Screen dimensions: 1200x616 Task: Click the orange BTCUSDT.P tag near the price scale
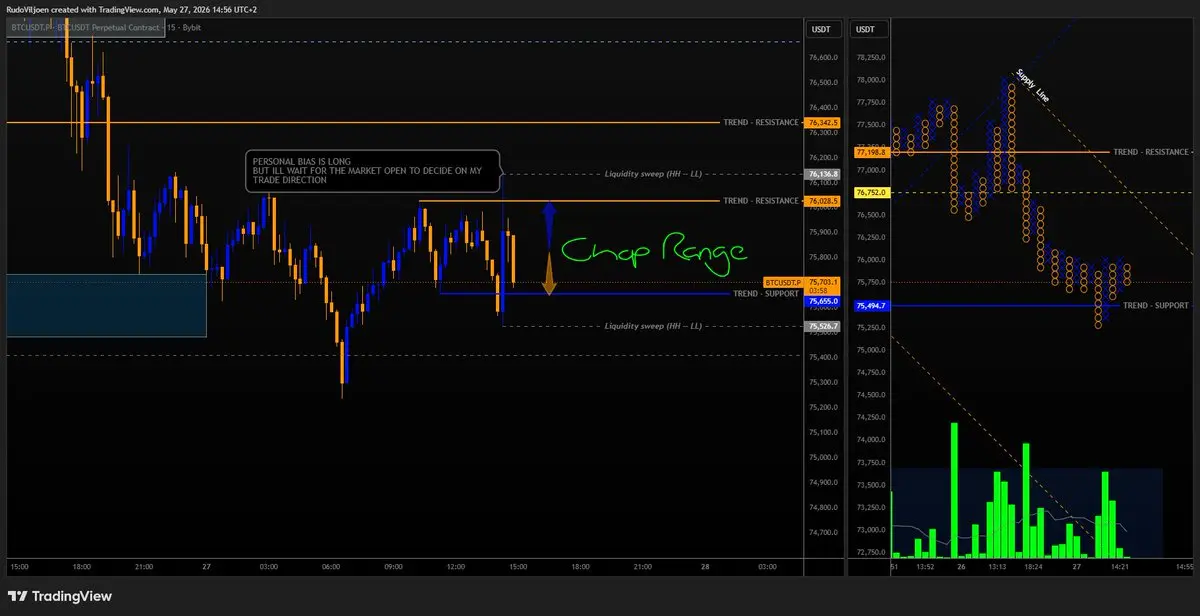(783, 283)
